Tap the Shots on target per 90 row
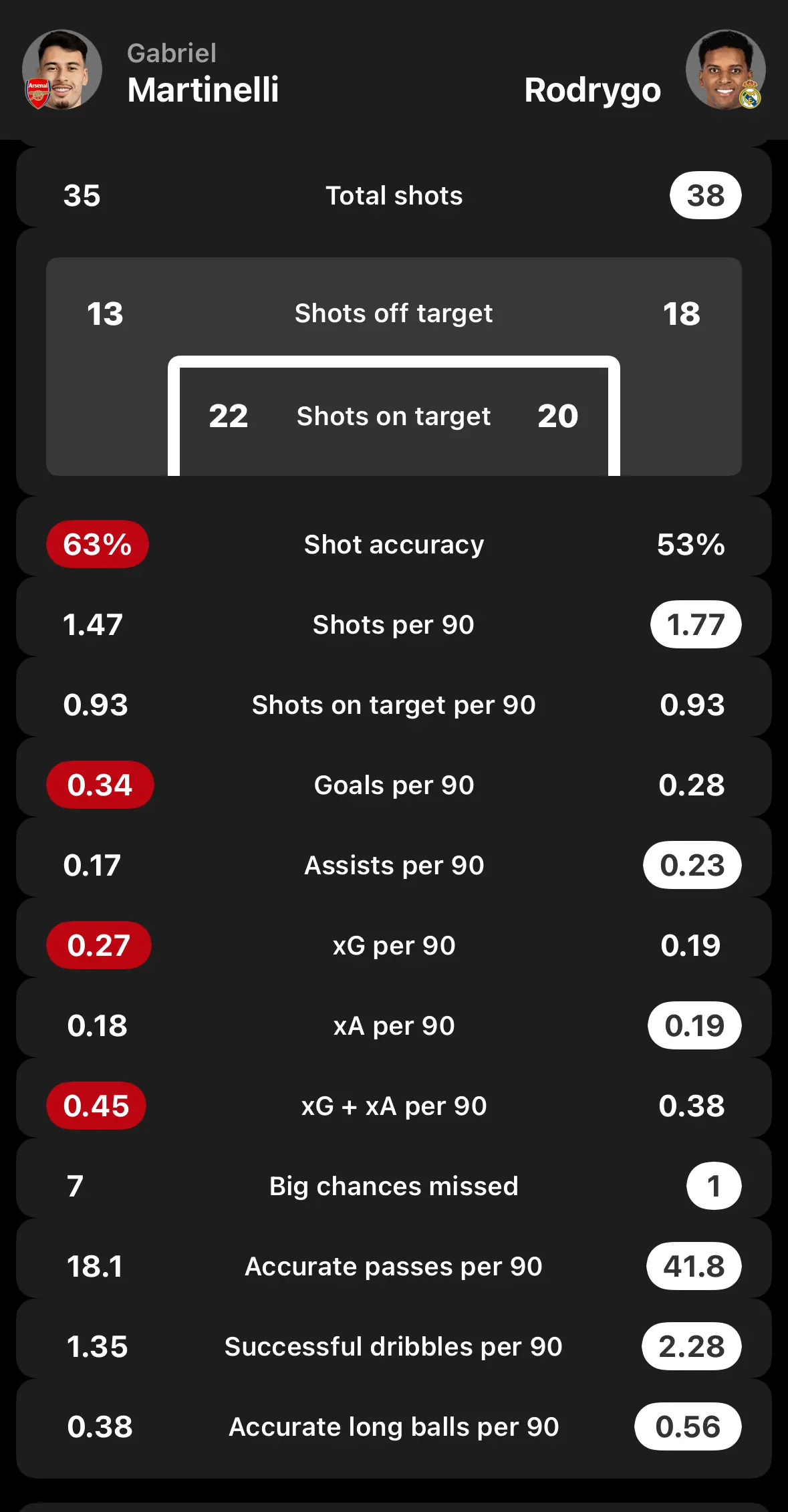Image resolution: width=788 pixels, height=1512 pixels. click(x=394, y=705)
